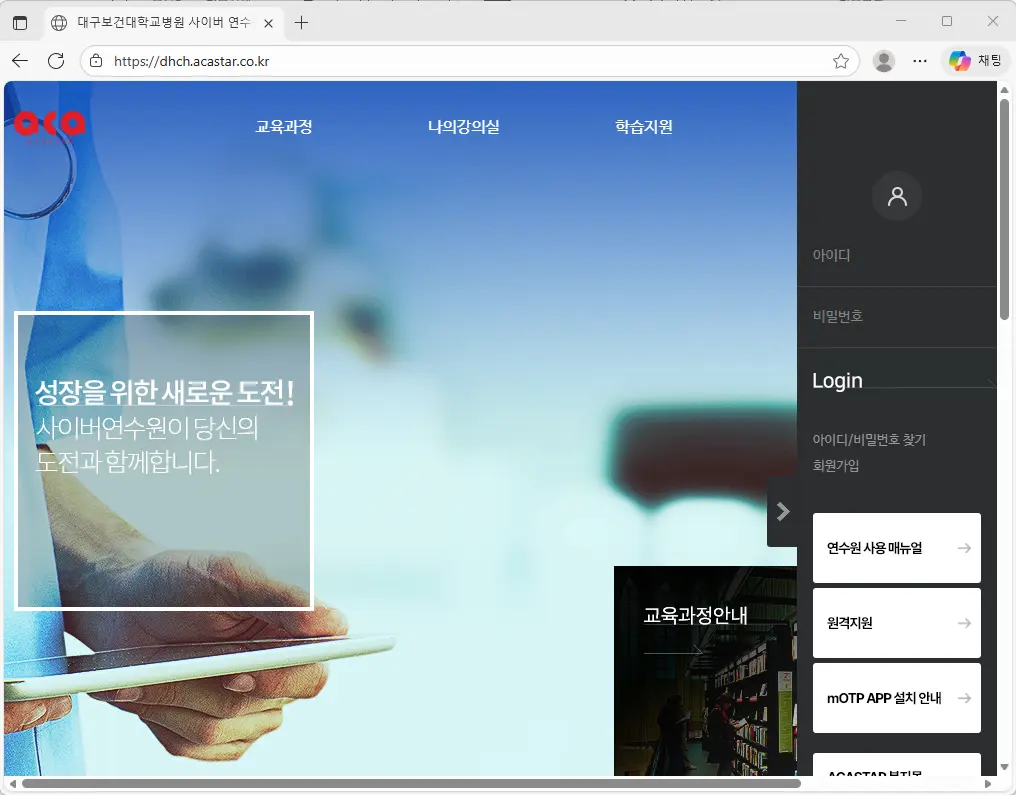Advance the banner slide with the right chevron
This screenshot has width=1016, height=795.
click(x=783, y=512)
